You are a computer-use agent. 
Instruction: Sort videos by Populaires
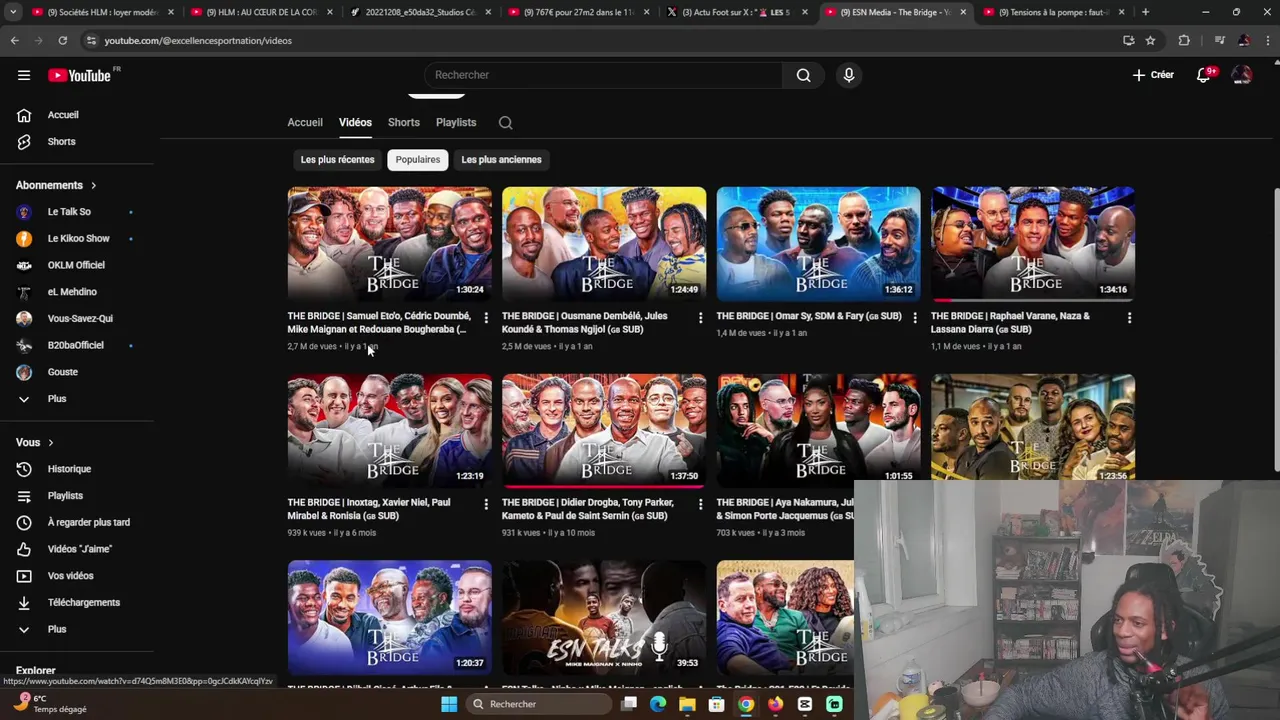(417, 160)
